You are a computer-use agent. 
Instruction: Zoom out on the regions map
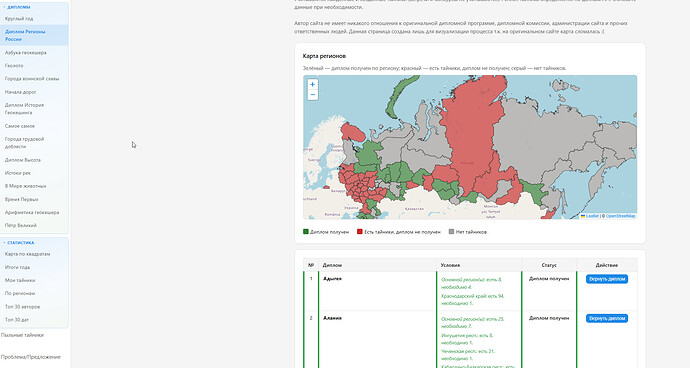coord(312,95)
